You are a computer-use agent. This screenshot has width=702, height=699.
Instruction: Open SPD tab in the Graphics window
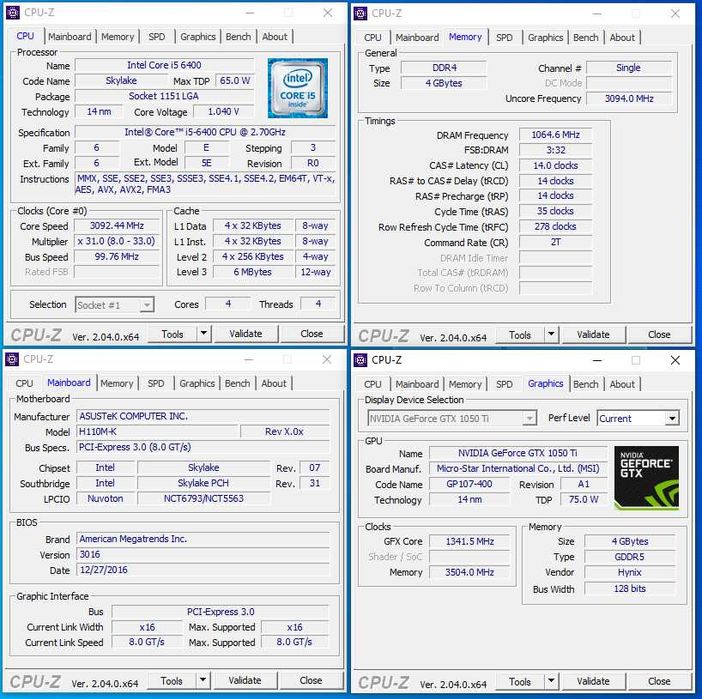[504, 385]
